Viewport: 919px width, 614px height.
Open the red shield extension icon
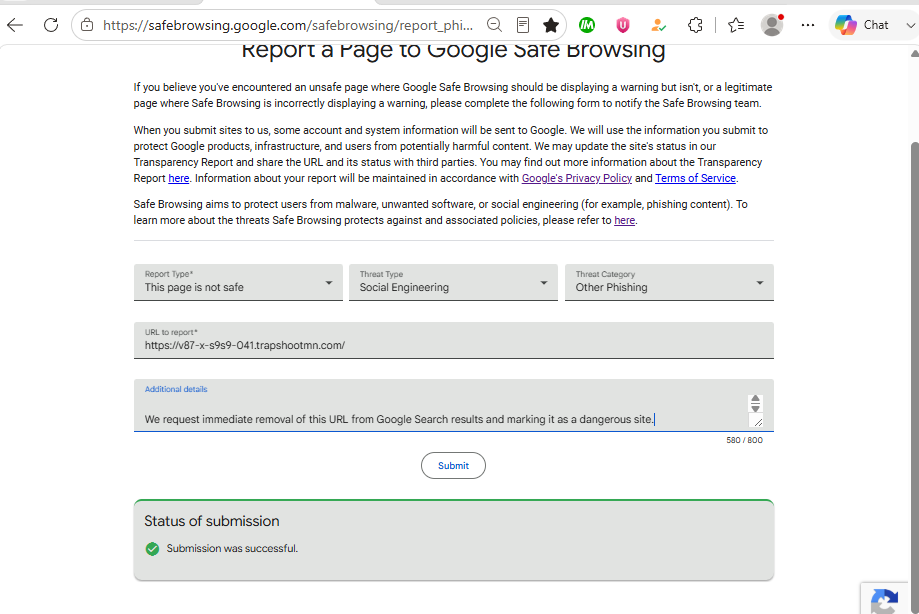622,25
